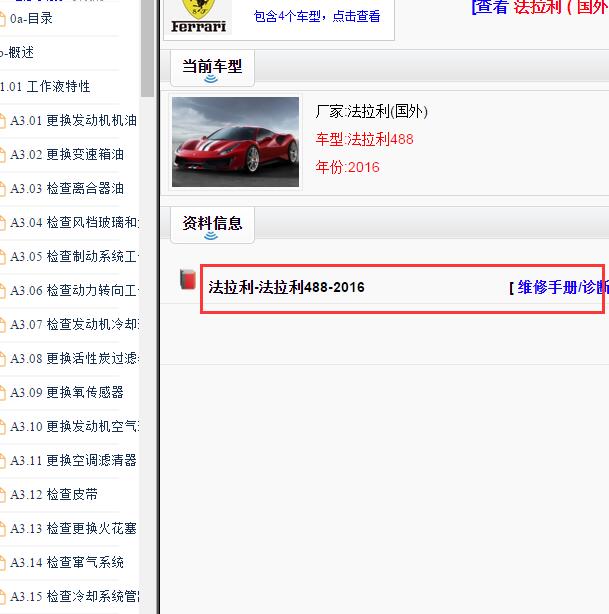The image size is (609, 614).
Task: Select 1.01 工作液特性 item
Action: [45, 86]
